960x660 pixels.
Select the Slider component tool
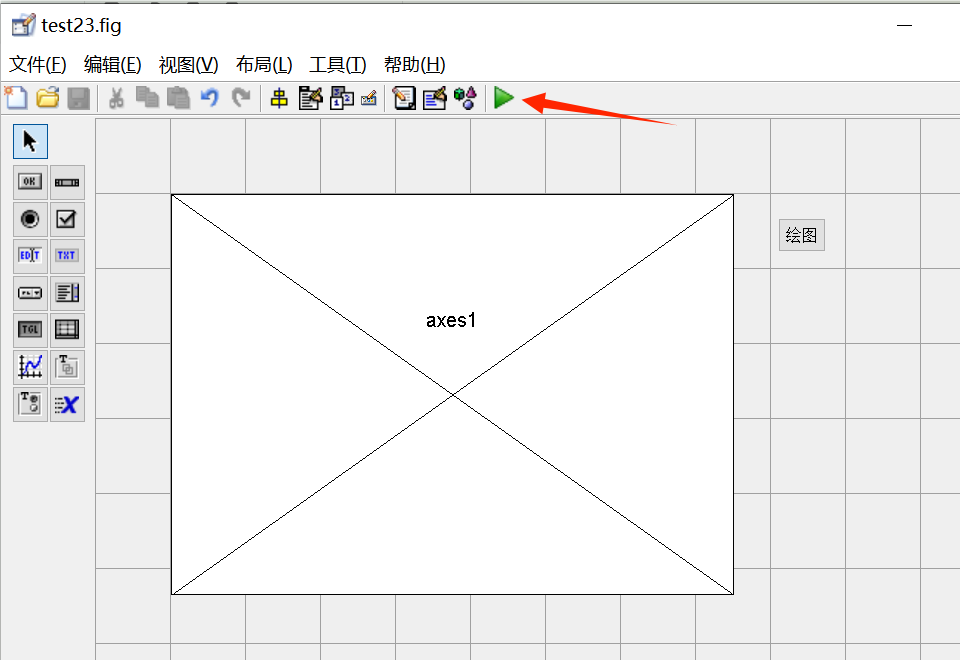click(67, 182)
